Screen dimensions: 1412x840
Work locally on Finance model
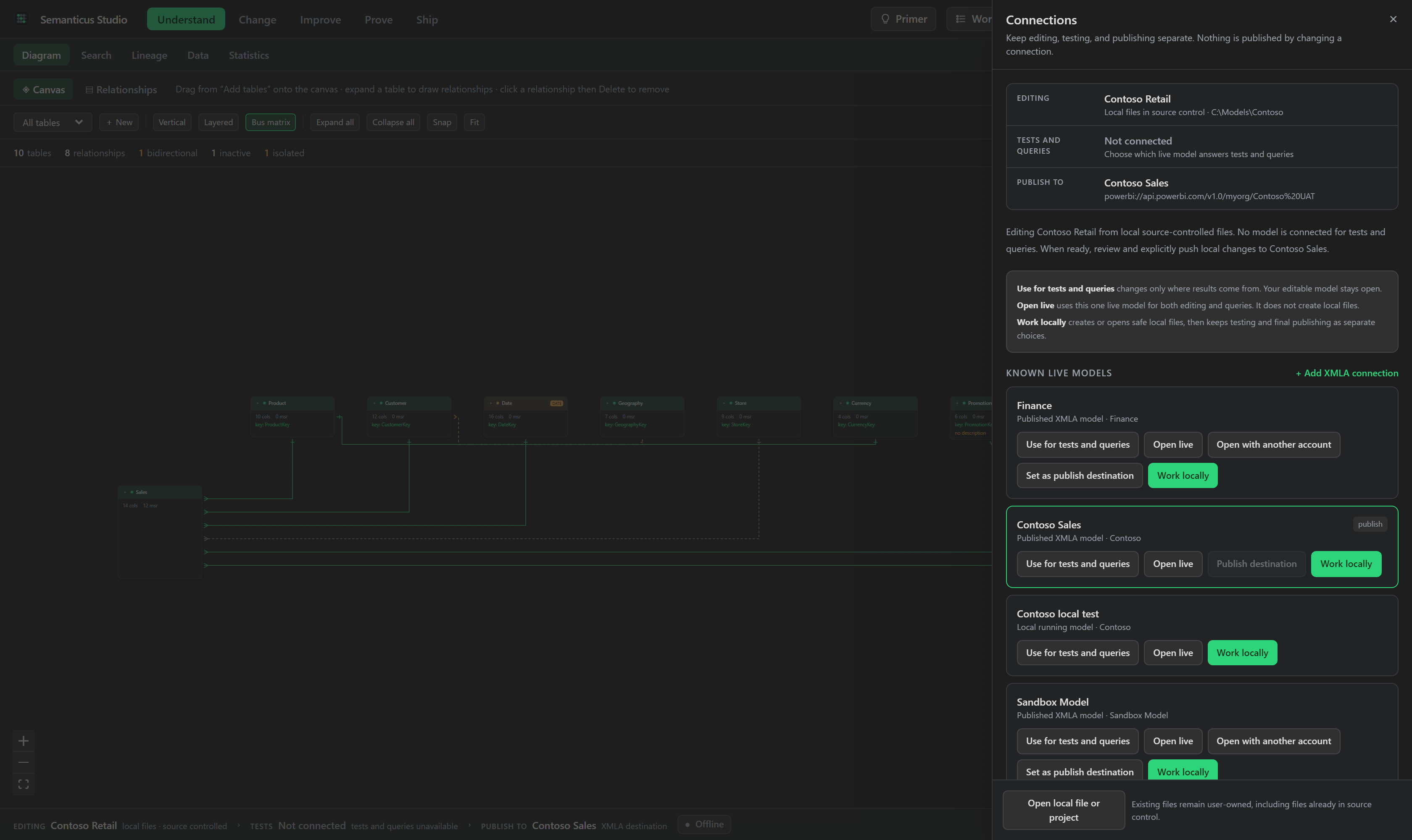[x=1183, y=475]
